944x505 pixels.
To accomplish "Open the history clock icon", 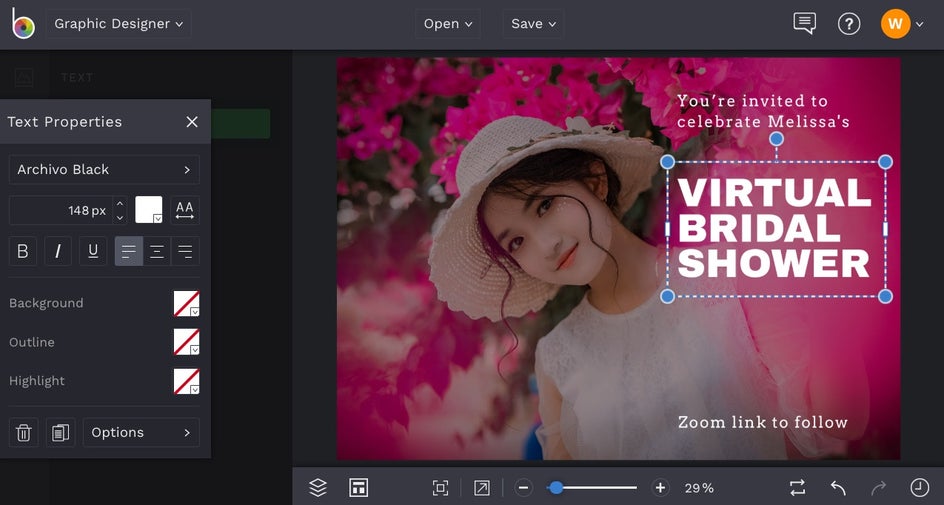I will (x=919, y=488).
